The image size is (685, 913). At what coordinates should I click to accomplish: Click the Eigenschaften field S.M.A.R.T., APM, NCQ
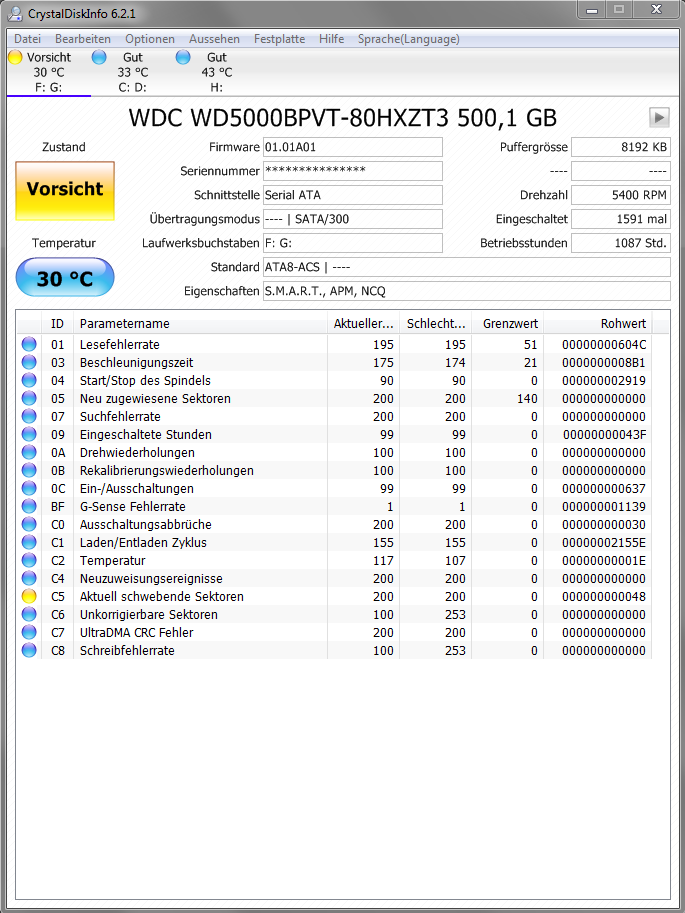pyautogui.click(x=467, y=291)
